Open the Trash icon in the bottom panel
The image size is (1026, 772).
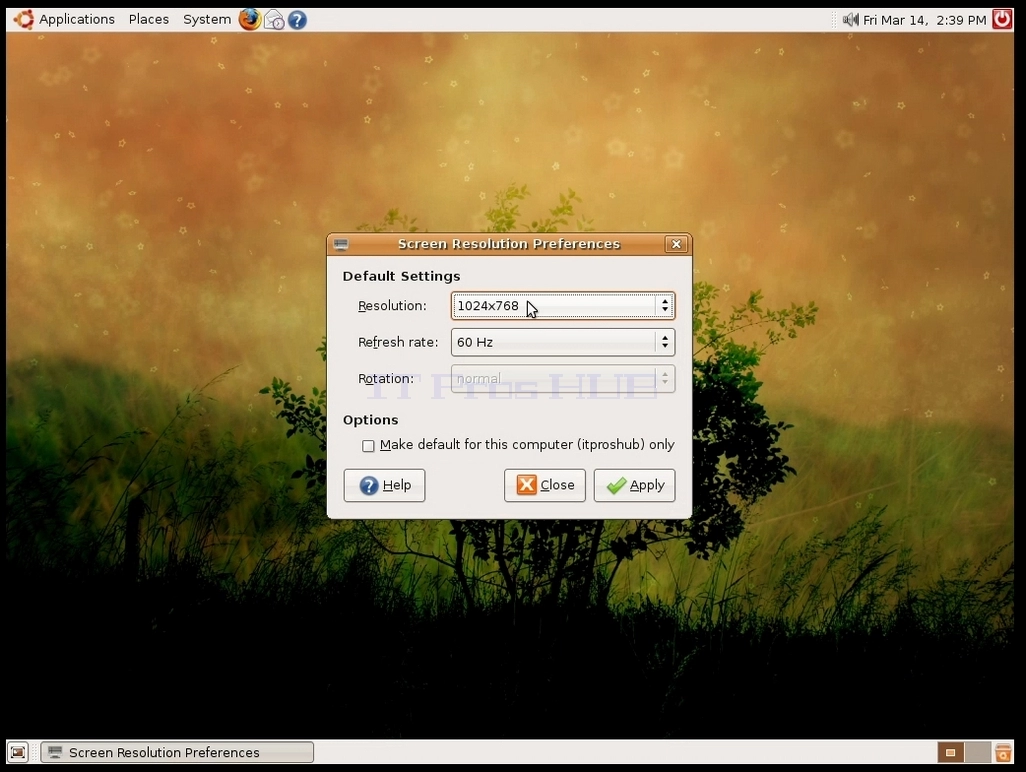click(x=1002, y=752)
